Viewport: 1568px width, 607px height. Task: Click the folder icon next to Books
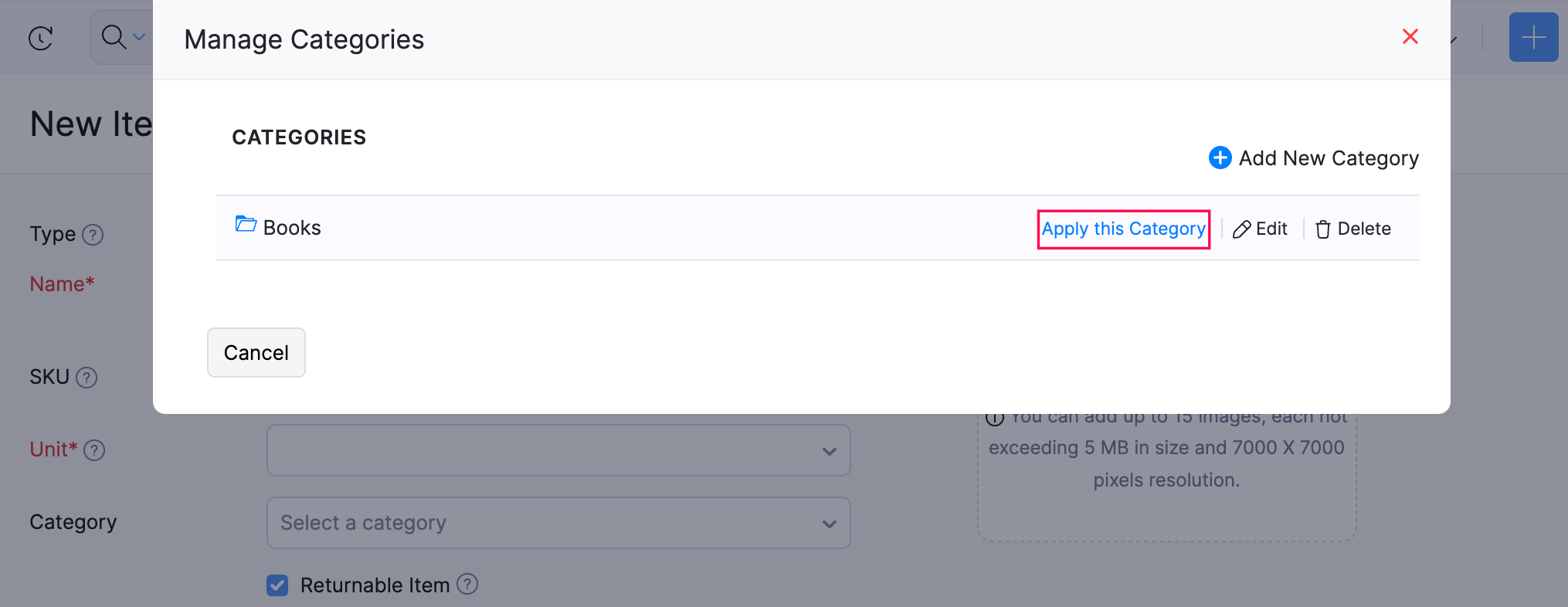tap(245, 225)
